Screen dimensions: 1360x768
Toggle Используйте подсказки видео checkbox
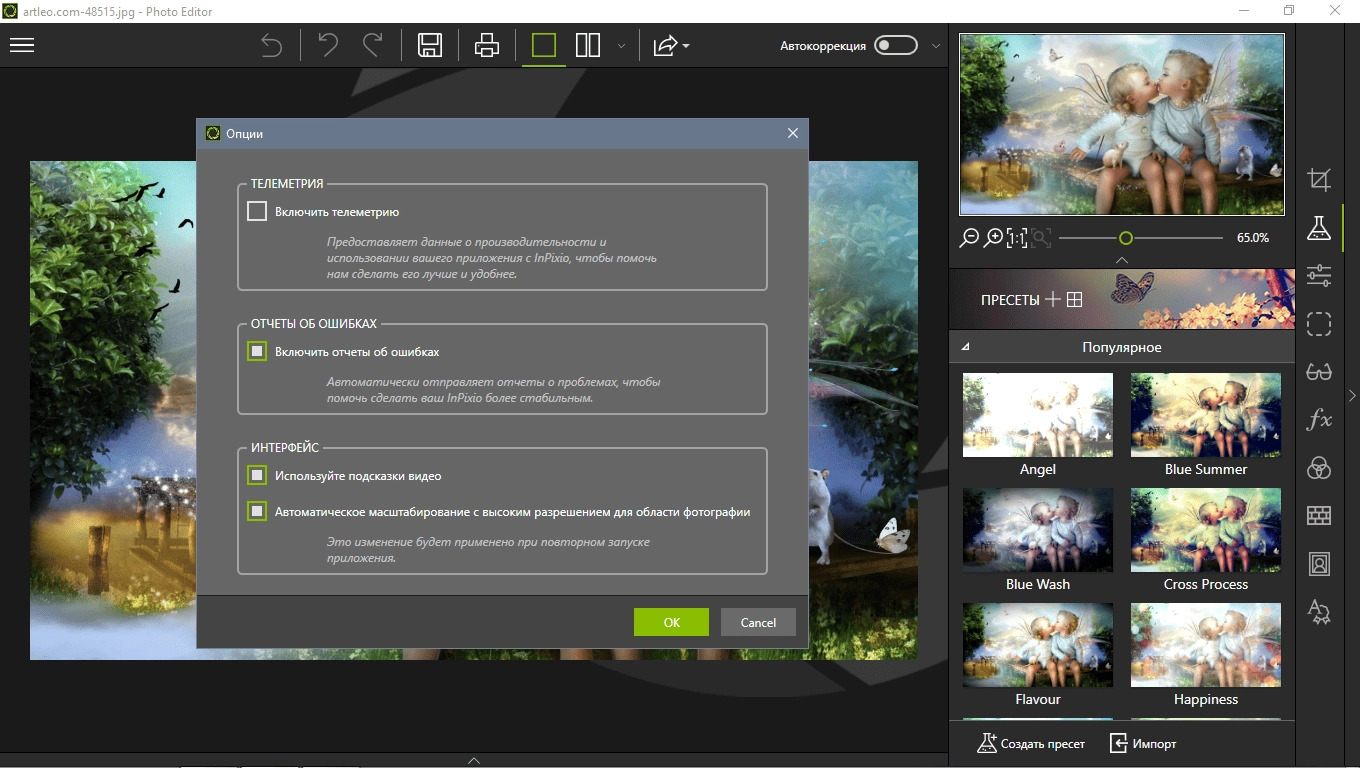click(257, 476)
